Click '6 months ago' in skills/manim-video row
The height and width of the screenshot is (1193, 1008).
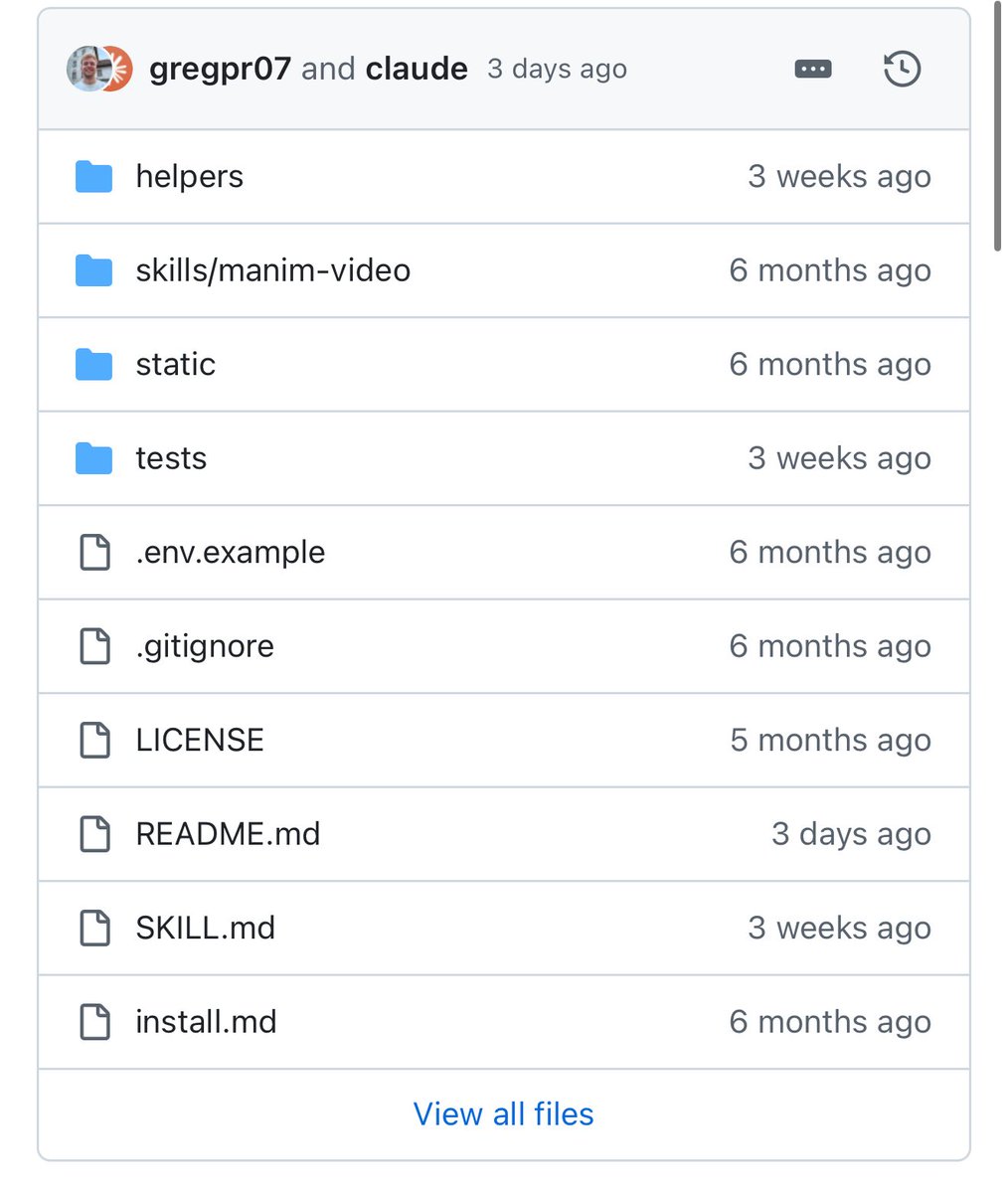coord(830,270)
